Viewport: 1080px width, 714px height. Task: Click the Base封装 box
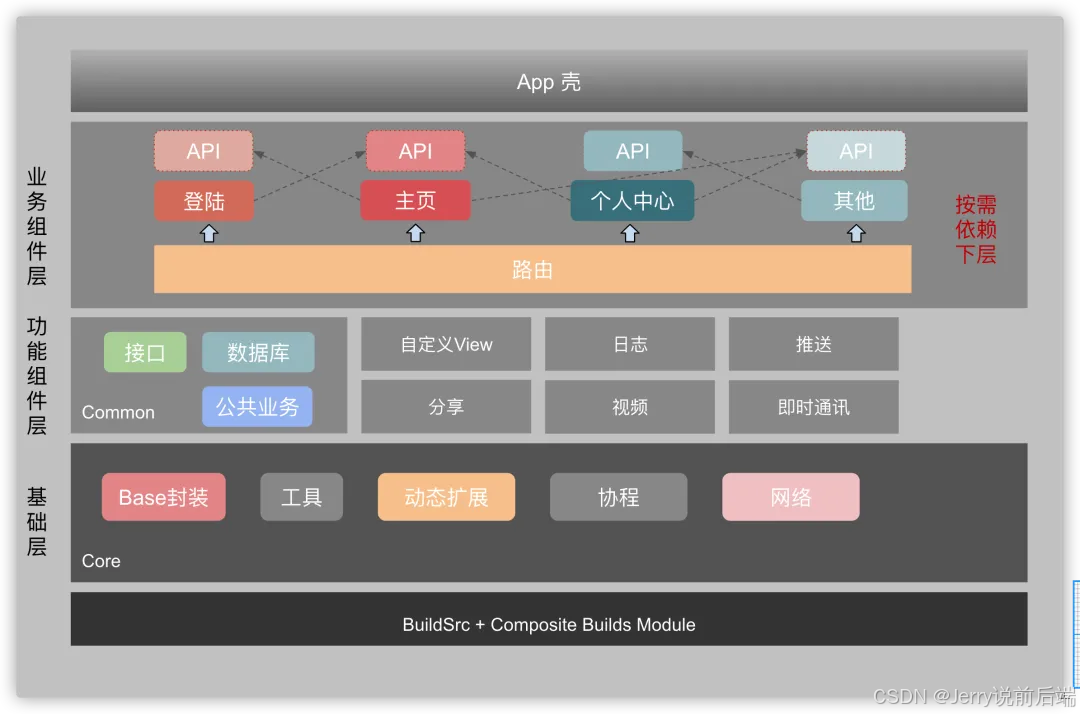click(163, 496)
